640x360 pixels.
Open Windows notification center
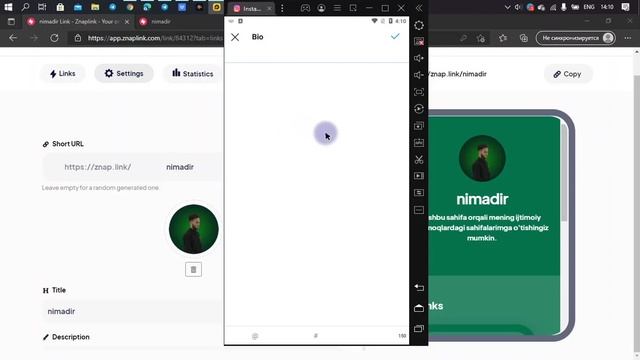click(625, 7)
